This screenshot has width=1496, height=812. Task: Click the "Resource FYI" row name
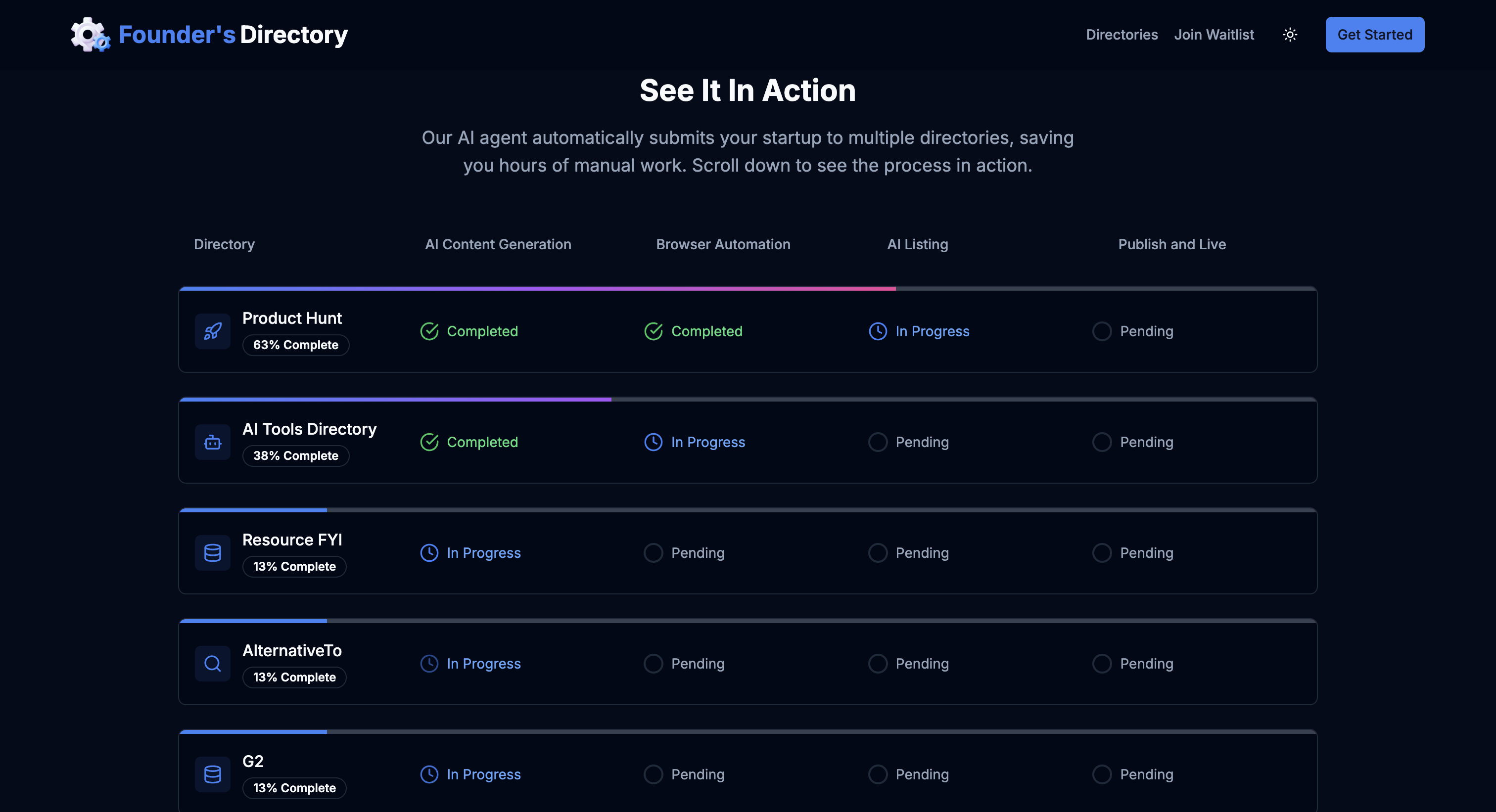coord(292,540)
